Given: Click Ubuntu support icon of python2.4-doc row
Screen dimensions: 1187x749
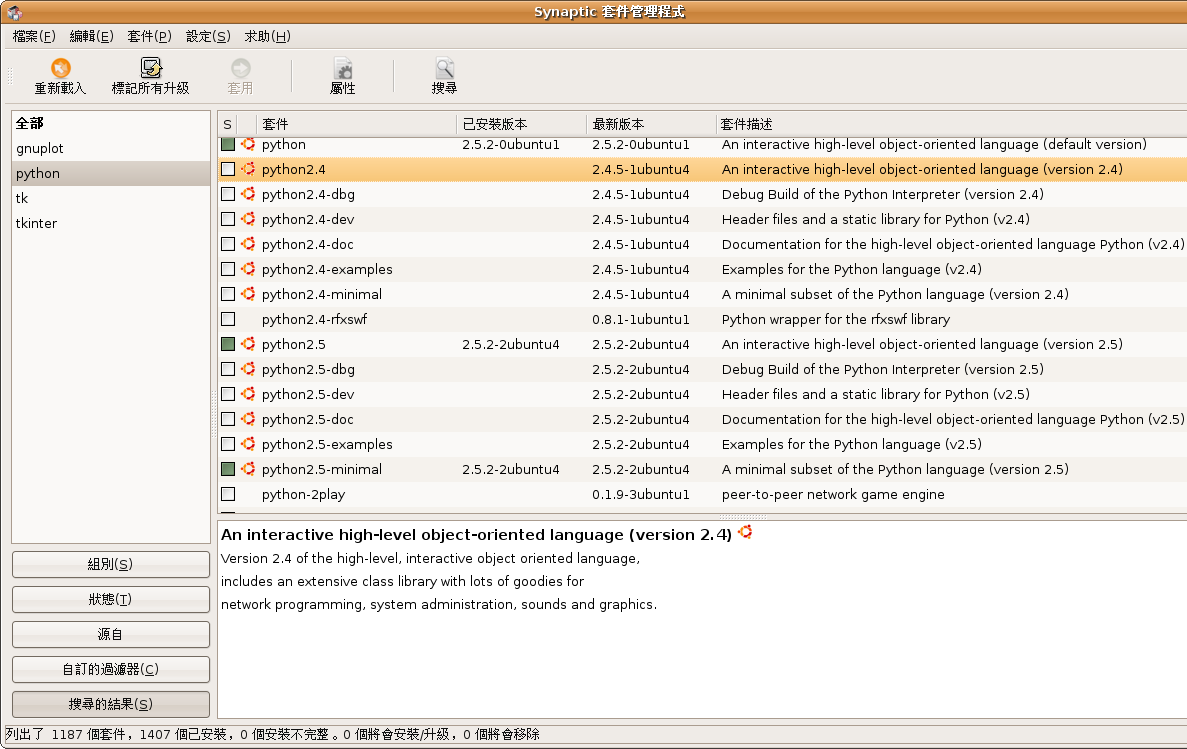Looking at the screenshot, I should coord(248,244).
